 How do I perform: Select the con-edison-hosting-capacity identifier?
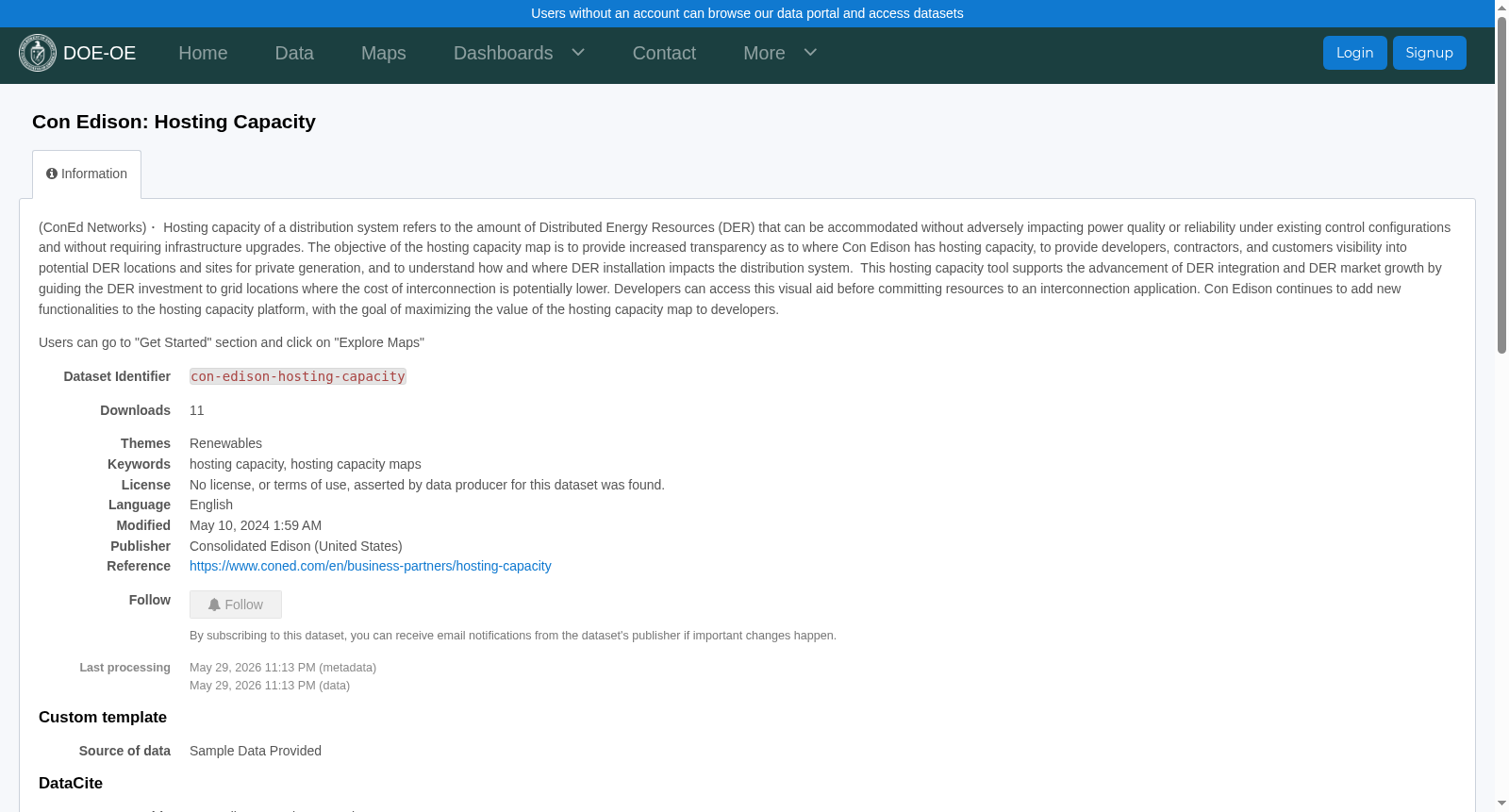tap(298, 376)
